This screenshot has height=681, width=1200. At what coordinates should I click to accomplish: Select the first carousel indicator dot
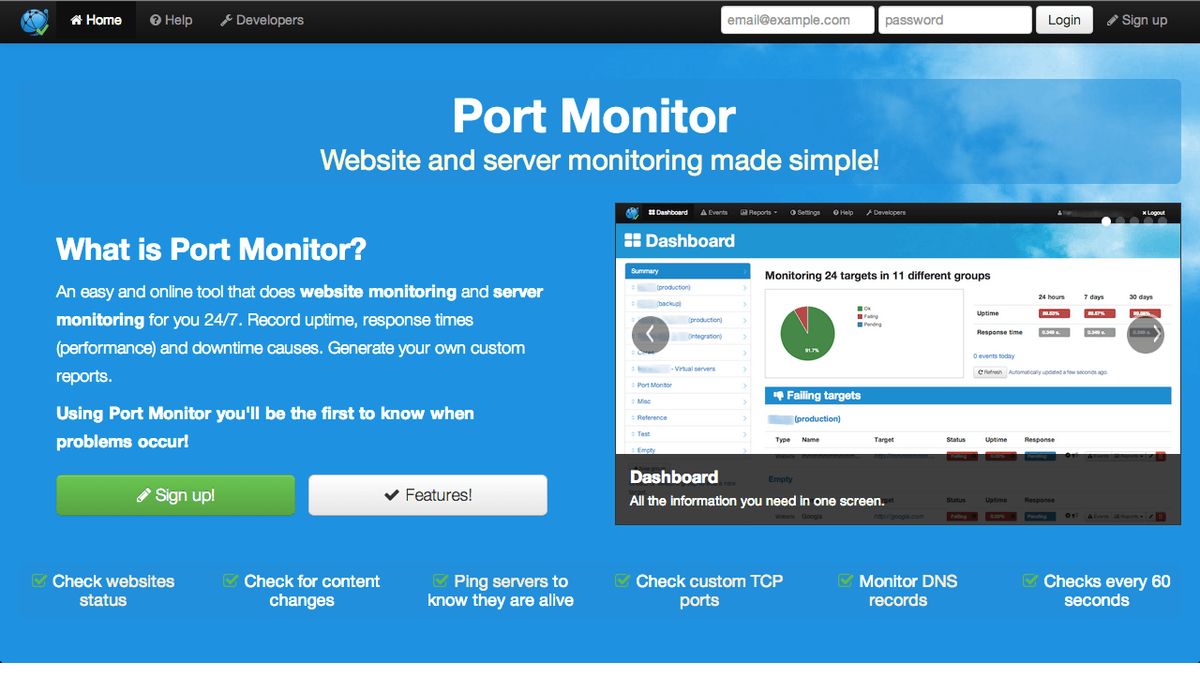pos(1106,221)
